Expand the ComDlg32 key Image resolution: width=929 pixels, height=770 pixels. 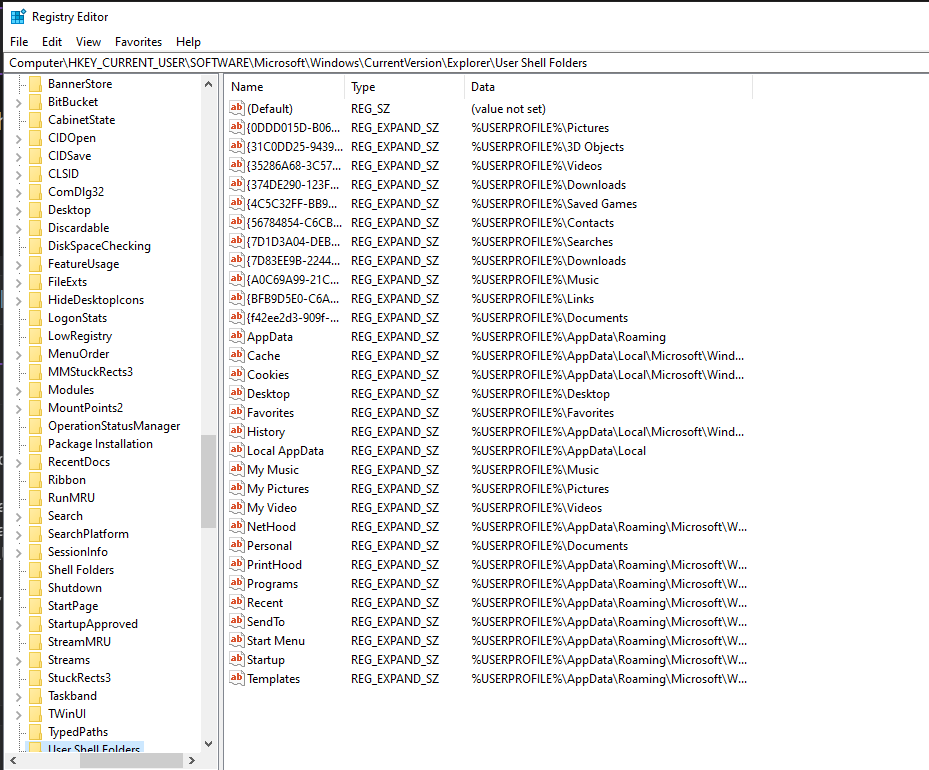pyautogui.click(x=18, y=193)
